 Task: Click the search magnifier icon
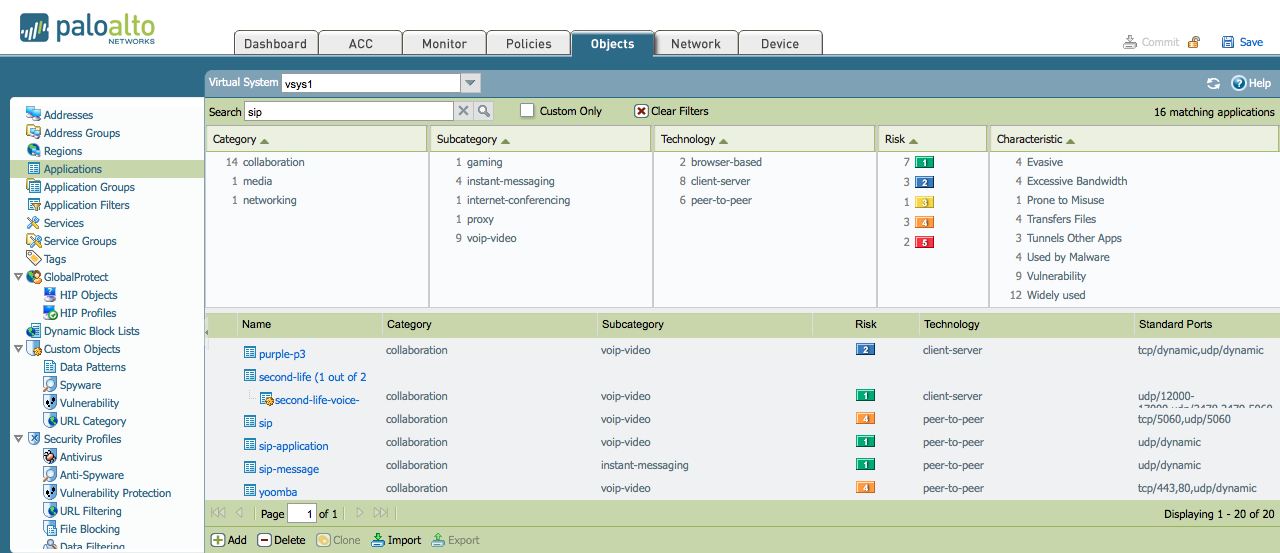[484, 111]
